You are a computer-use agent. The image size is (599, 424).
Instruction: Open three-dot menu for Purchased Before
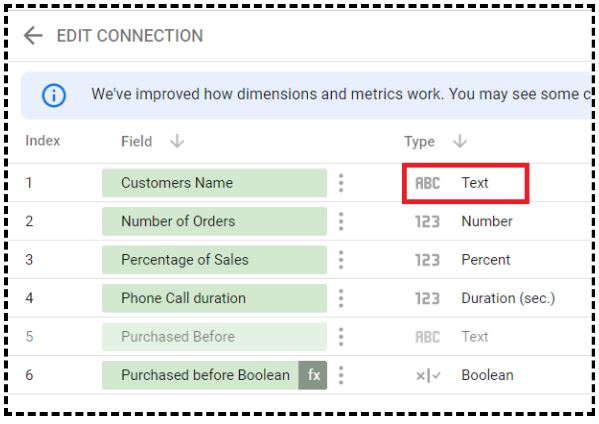pyautogui.click(x=341, y=337)
